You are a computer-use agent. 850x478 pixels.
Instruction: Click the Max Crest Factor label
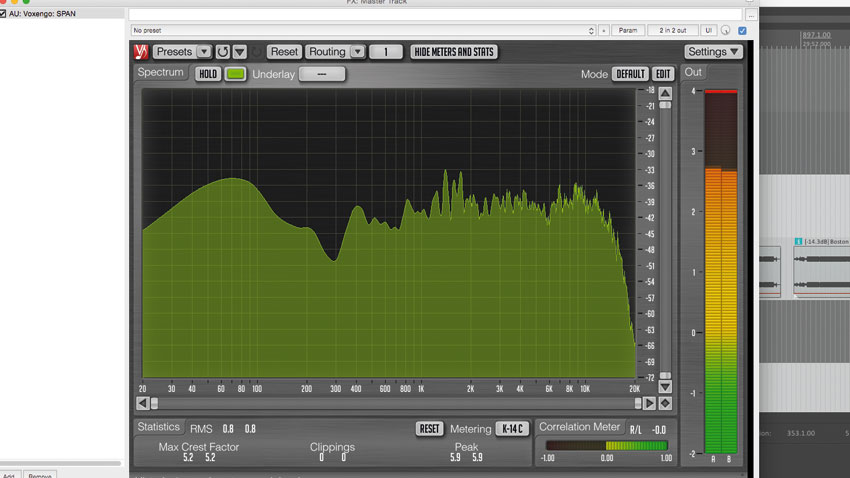198,447
